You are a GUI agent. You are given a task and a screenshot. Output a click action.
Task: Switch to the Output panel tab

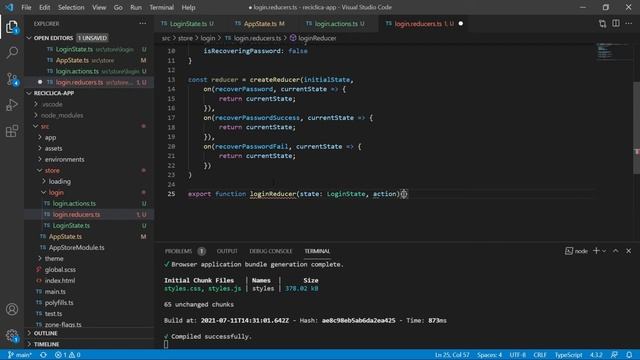pos(227,251)
